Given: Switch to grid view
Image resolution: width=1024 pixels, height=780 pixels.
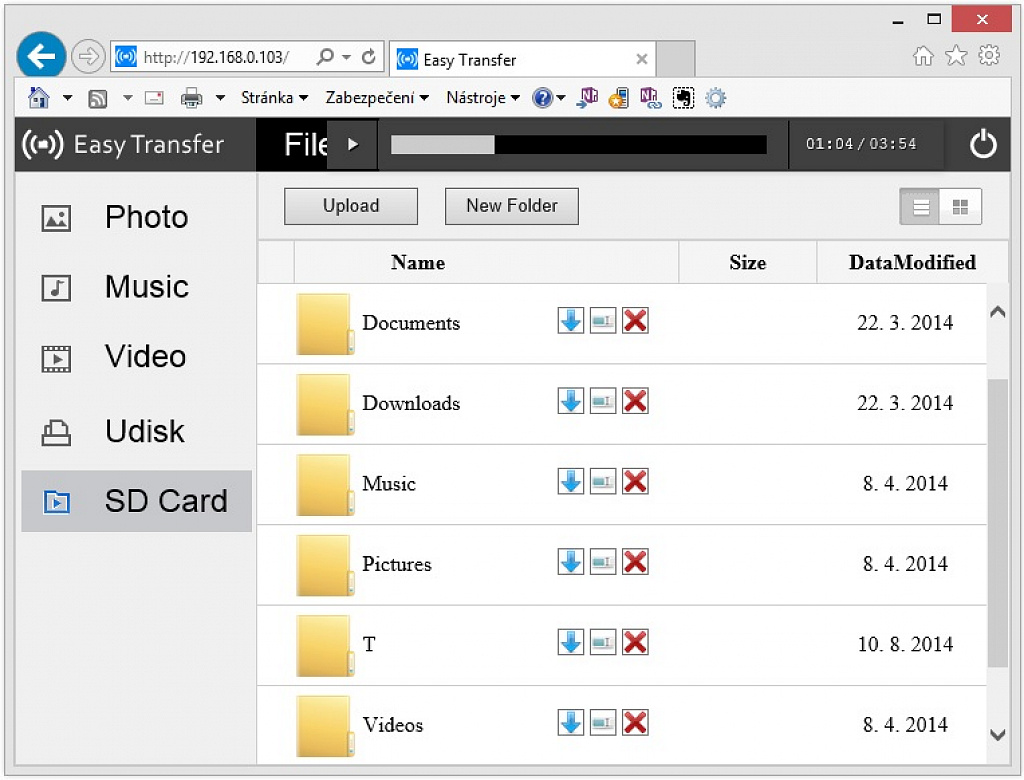Looking at the screenshot, I should point(961,207).
